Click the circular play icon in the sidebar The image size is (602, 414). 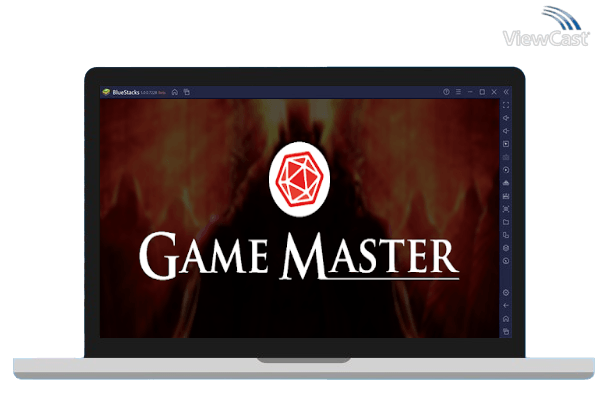coord(506,170)
